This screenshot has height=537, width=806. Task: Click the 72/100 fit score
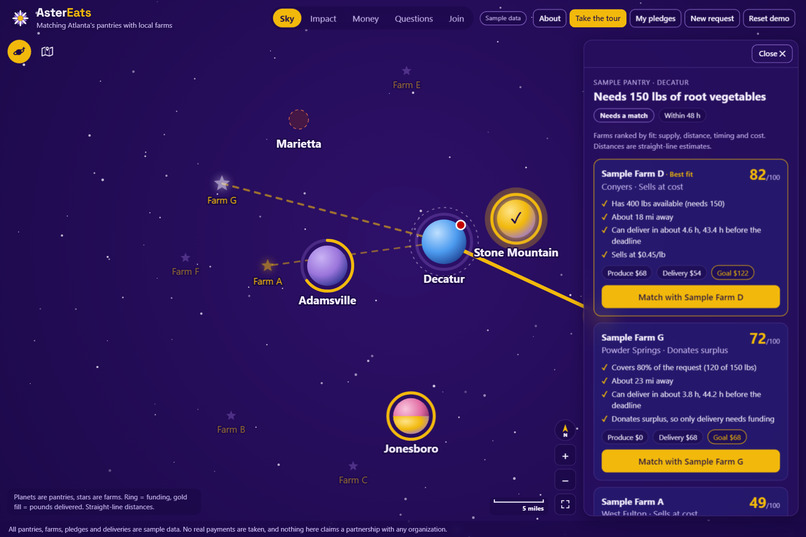pyautogui.click(x=764, y=339)
